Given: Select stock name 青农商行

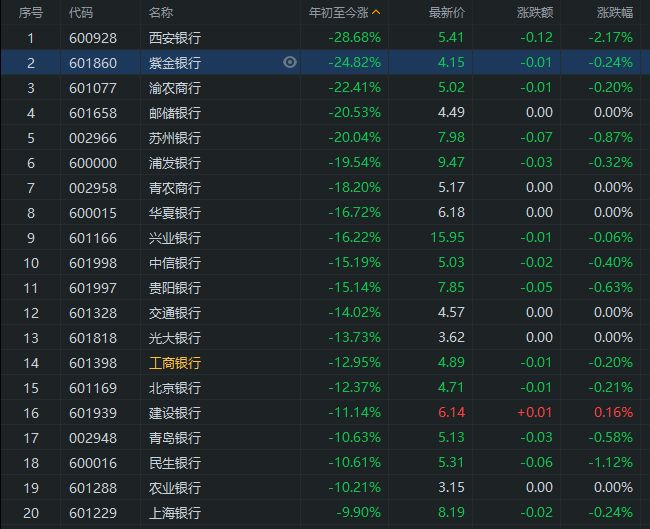Looking at the screenshot, I should (x=175, y=188).
